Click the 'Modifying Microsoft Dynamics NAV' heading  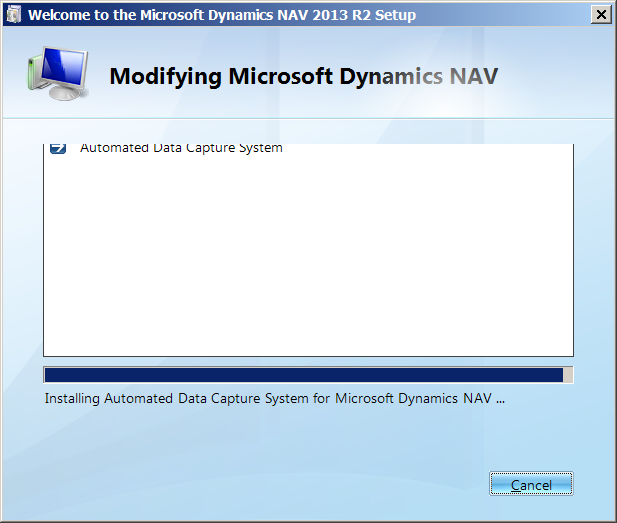pos(304,76)
